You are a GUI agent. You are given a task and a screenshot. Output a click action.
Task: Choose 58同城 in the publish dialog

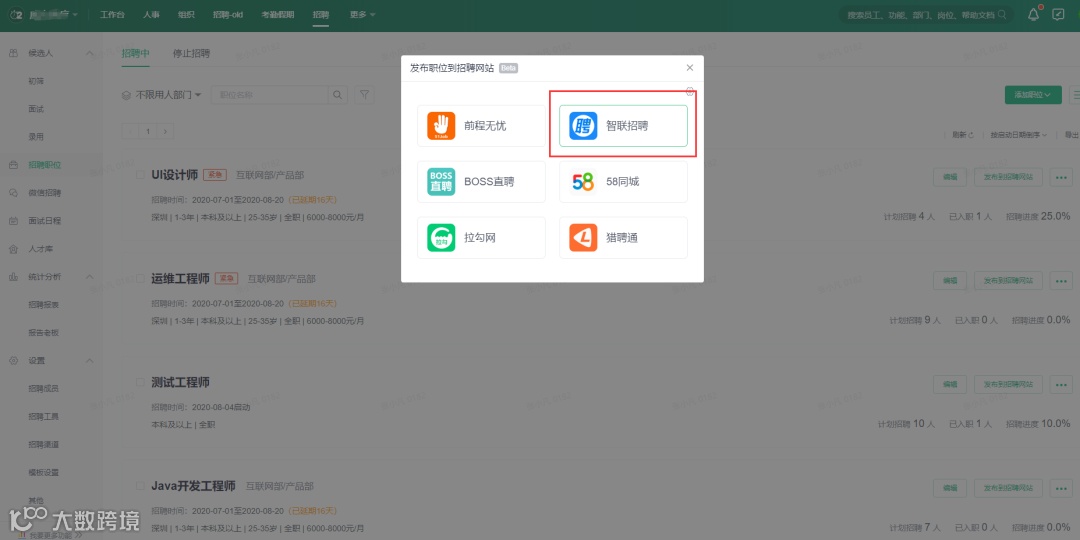[623, 182]
